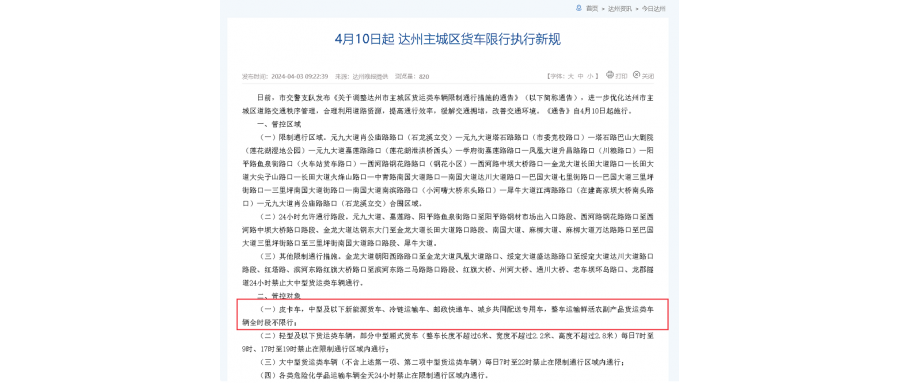The image size is (900, 383).
Task: Click the heading 一、管控区域
Action: click(x=278, y=123)
